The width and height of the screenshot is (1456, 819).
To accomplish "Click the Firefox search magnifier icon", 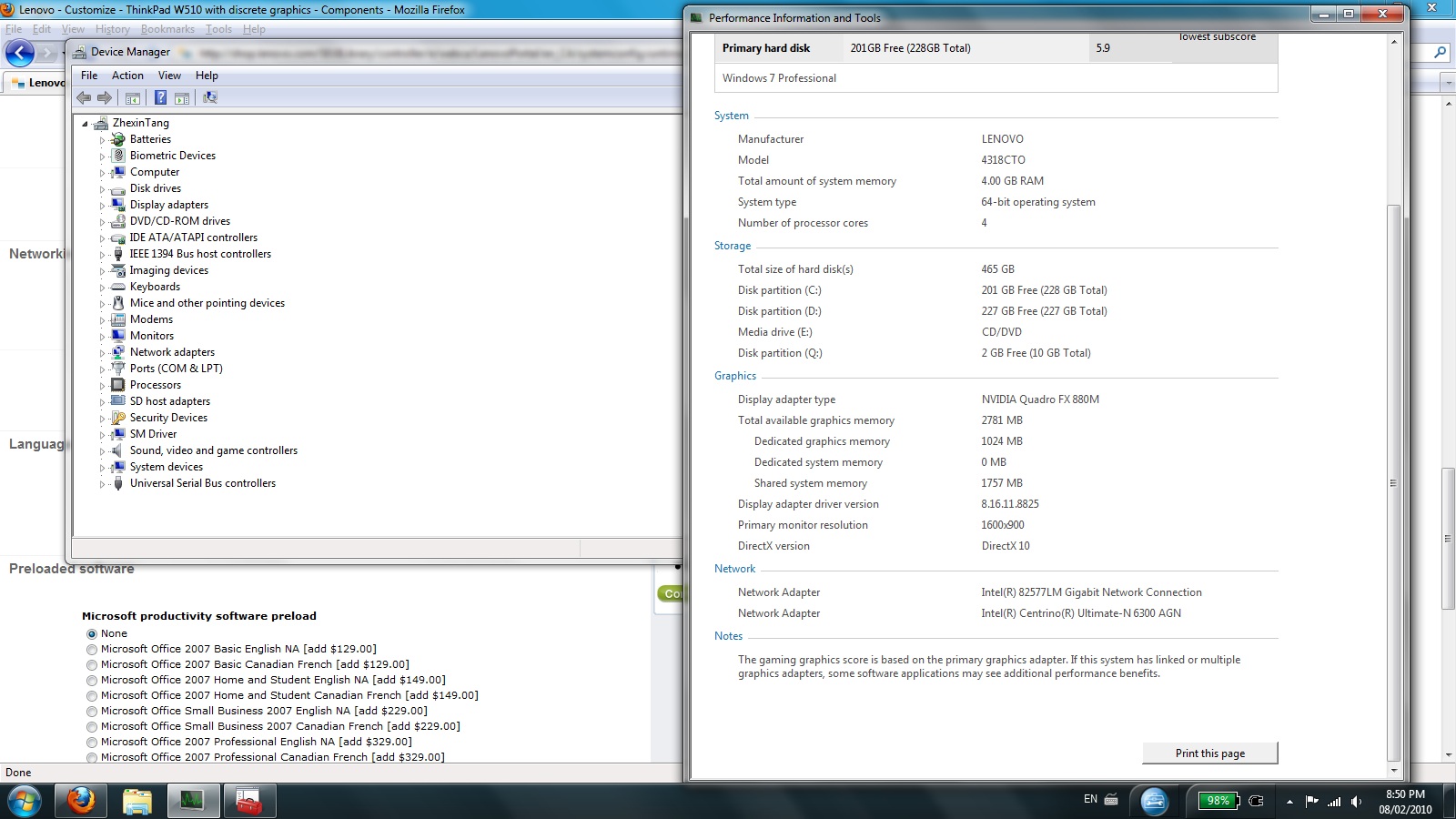I will point(1440,53).
